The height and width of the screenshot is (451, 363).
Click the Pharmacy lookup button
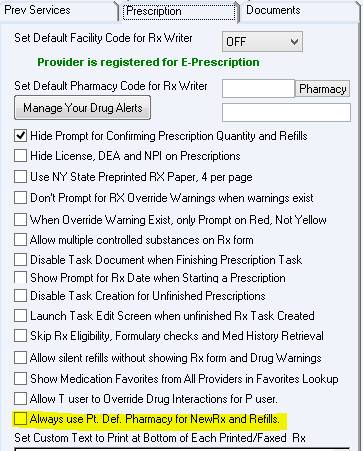pyautogui.click(x=323, y=89)
